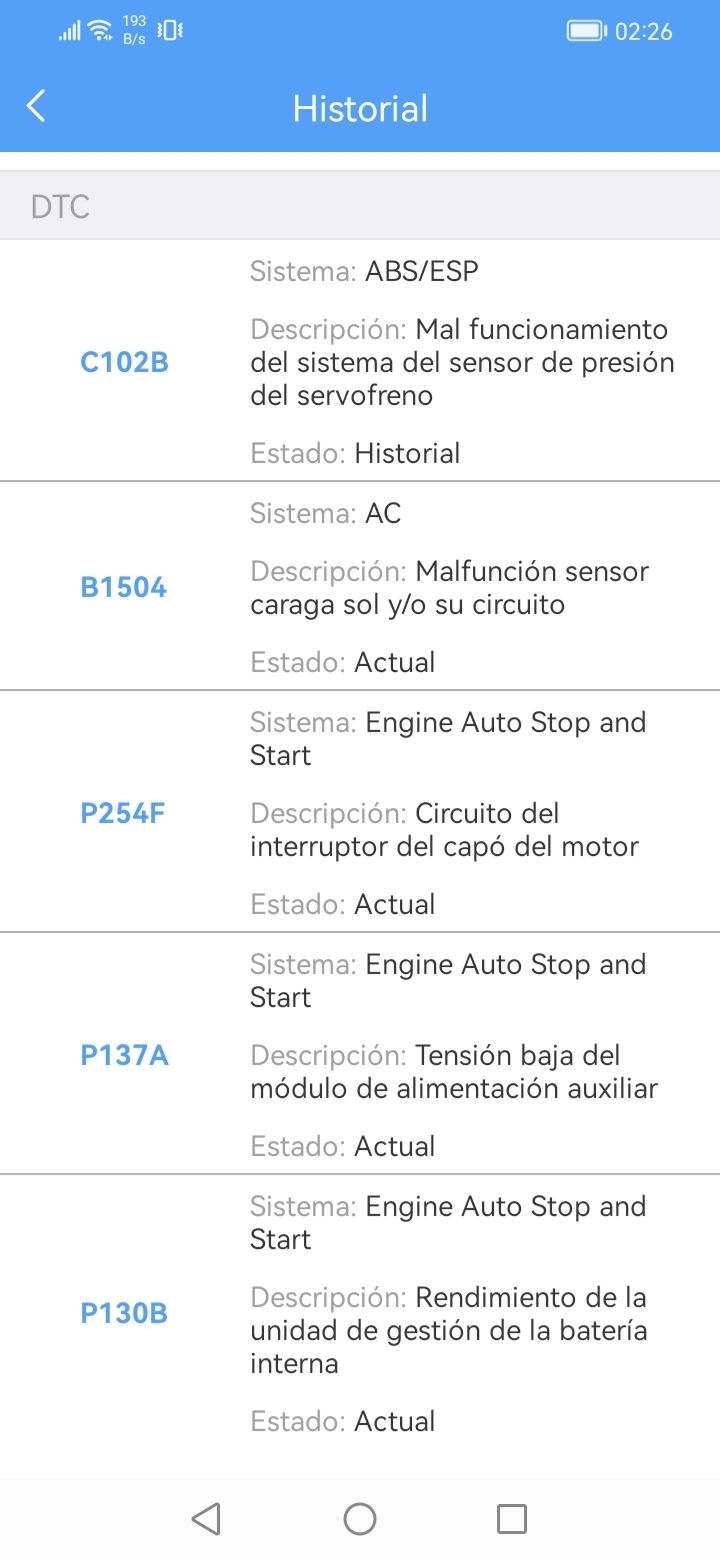Tap the Android home circle button
Viewport: 720px width, 1560px height.
coord(360,1519)
